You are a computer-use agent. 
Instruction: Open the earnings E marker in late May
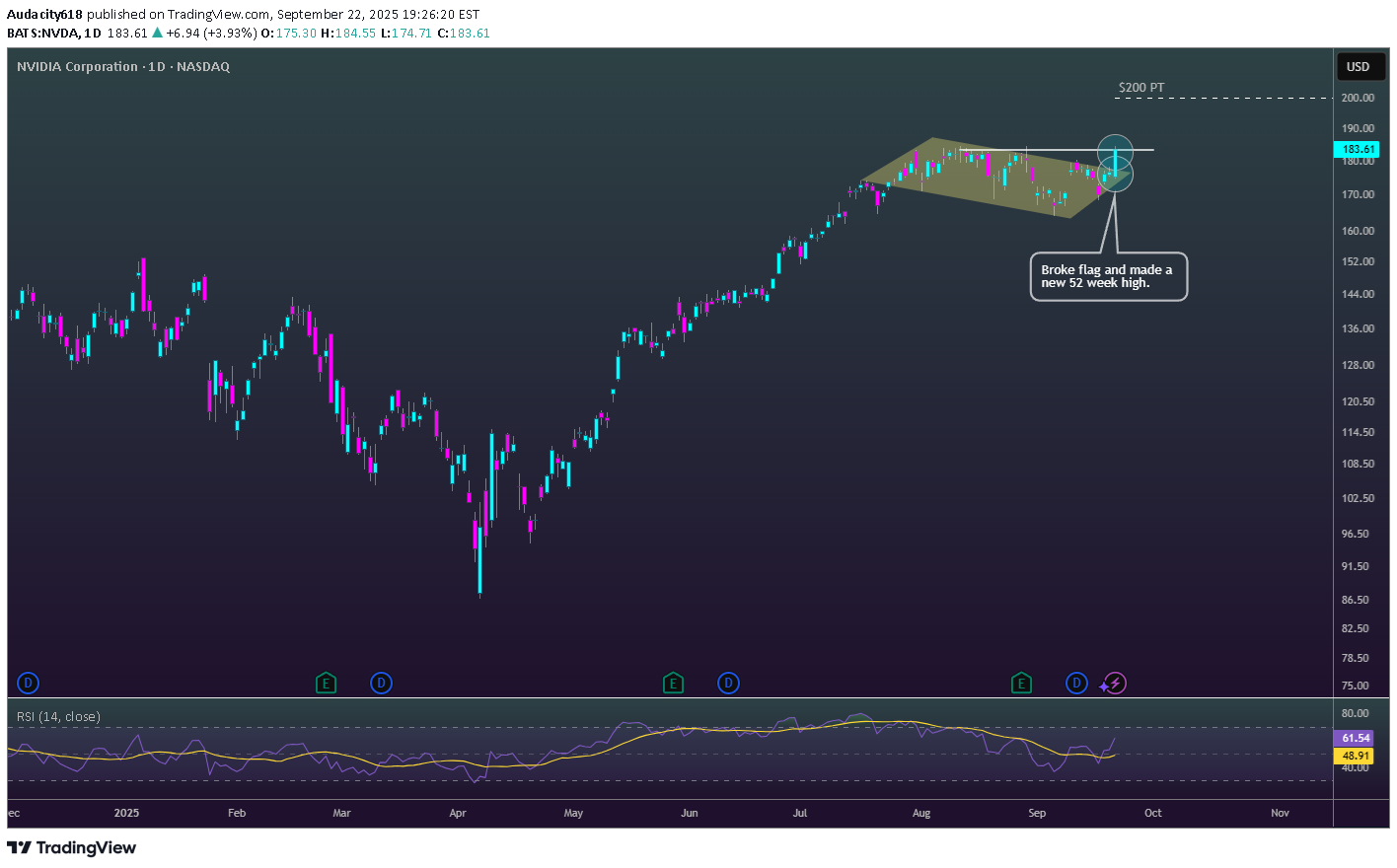point(673,683)
